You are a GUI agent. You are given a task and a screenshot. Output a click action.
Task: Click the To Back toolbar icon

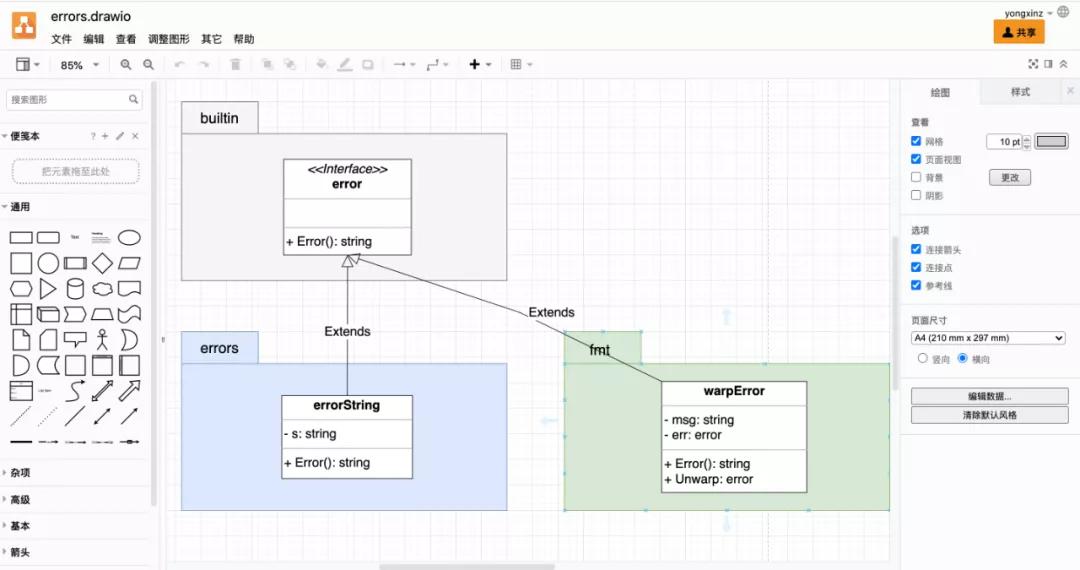tap(290, 64)
